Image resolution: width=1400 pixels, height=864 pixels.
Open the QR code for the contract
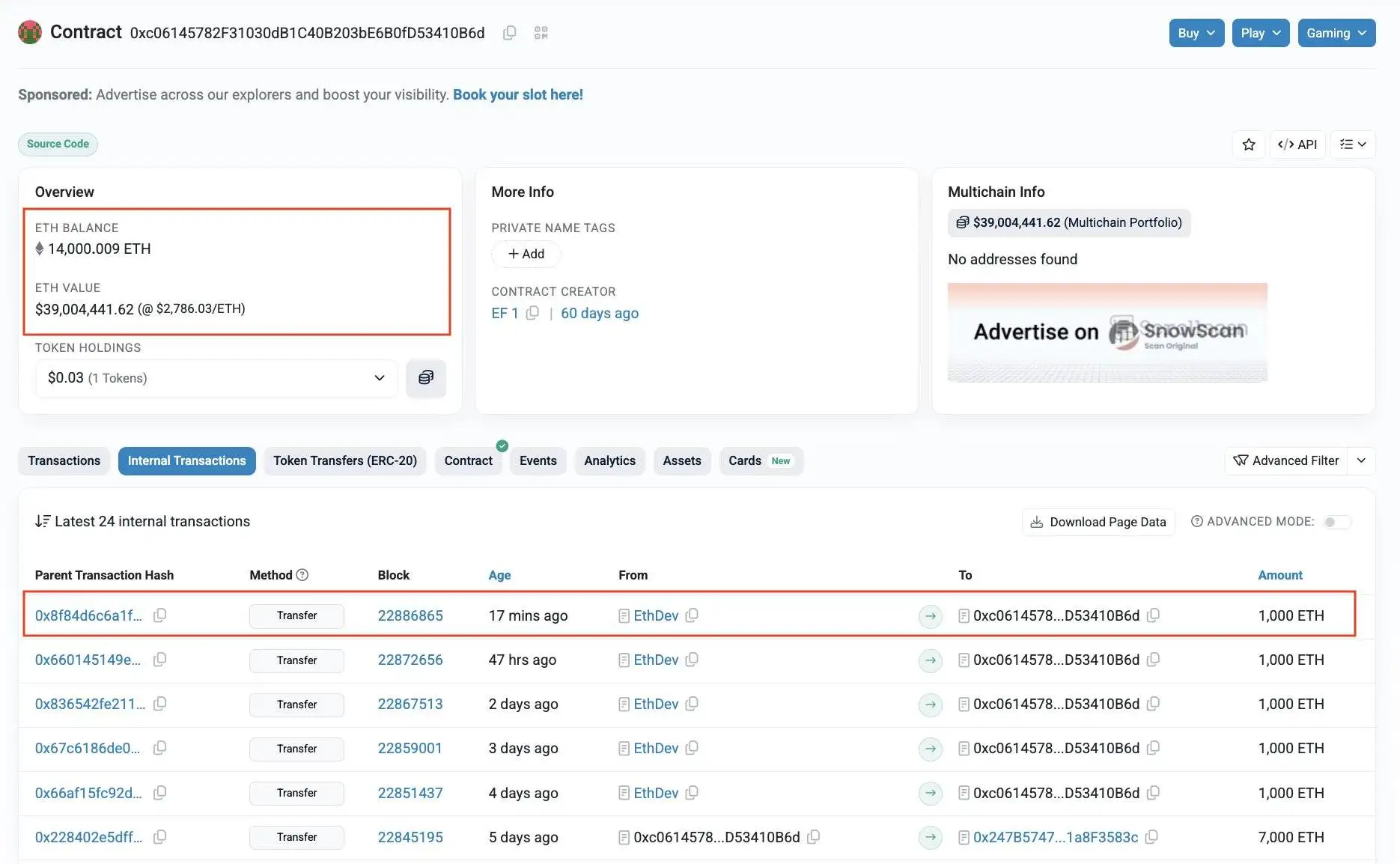pyautogui.click(x=540, y=33)
